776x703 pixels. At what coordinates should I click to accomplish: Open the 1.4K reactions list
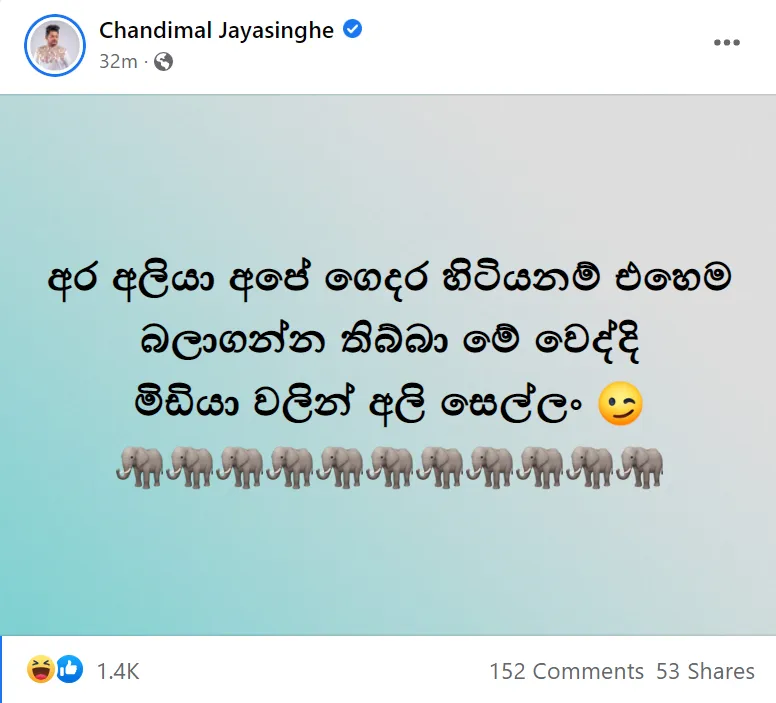pos(118,671)
